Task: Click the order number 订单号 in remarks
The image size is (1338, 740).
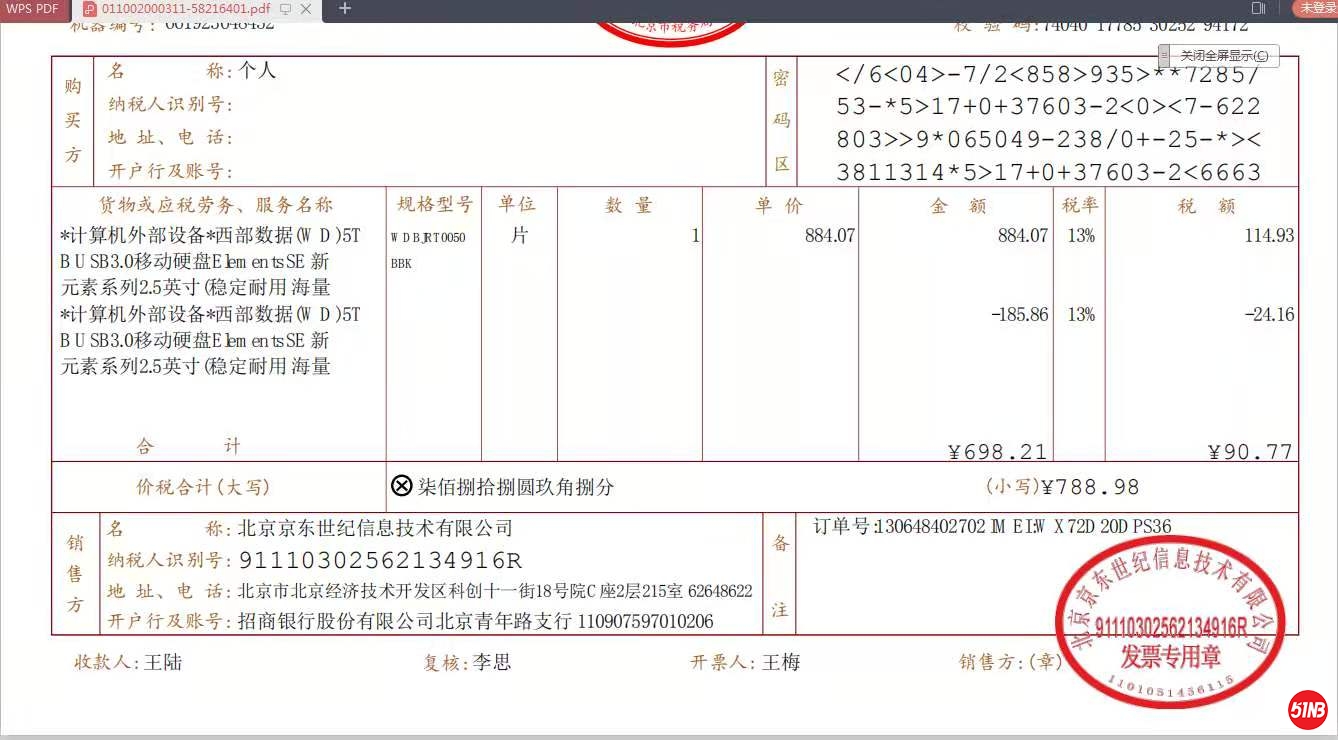Action: click(x=992, y=526)
